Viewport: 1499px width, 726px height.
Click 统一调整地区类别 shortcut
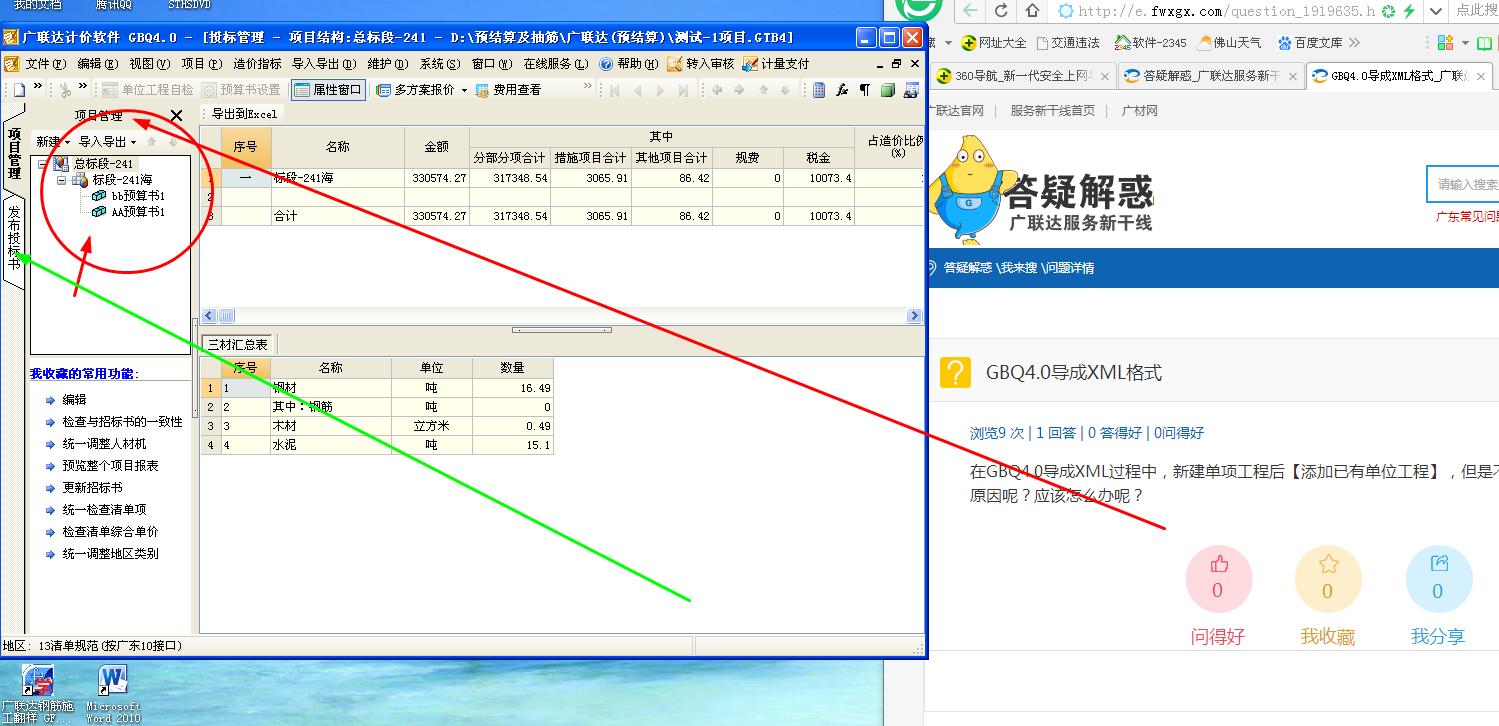tap(110, 554)
